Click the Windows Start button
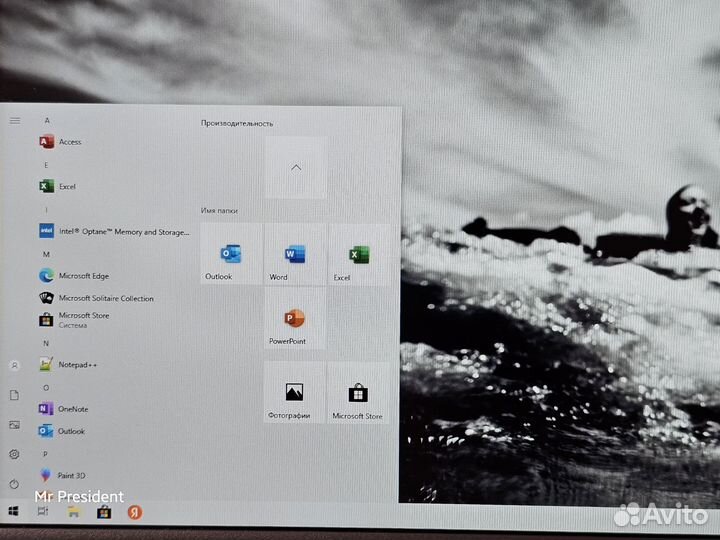The height and width of the screenshot is (540, 720). pos(14,511)
